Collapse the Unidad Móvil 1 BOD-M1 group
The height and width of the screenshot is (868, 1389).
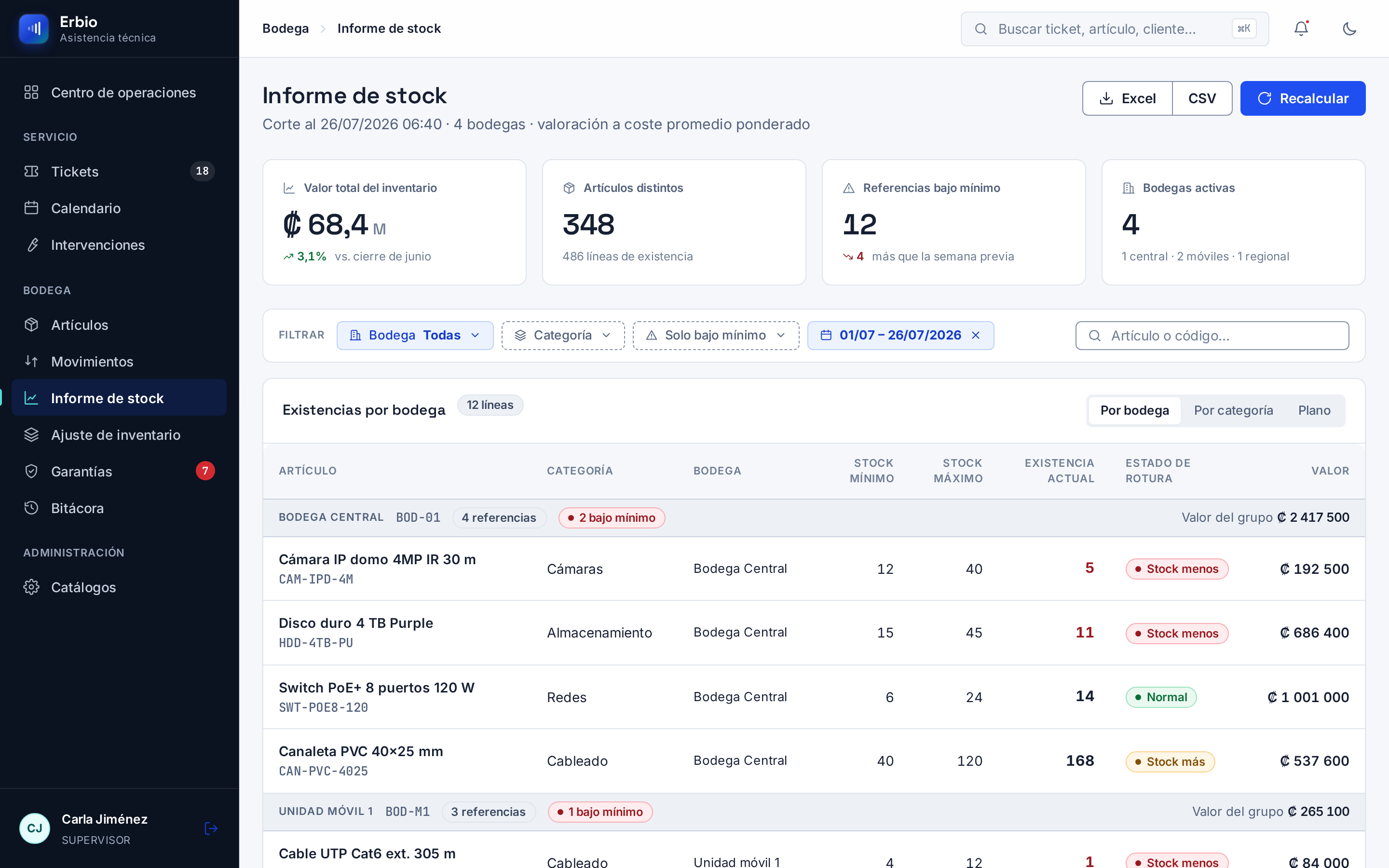pos(814,812)
